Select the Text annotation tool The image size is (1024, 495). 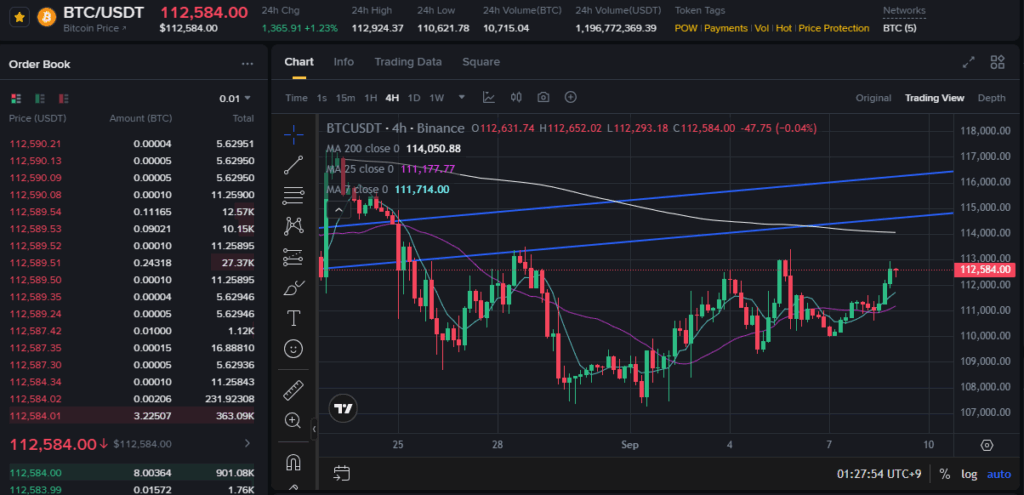coord(294,318)
